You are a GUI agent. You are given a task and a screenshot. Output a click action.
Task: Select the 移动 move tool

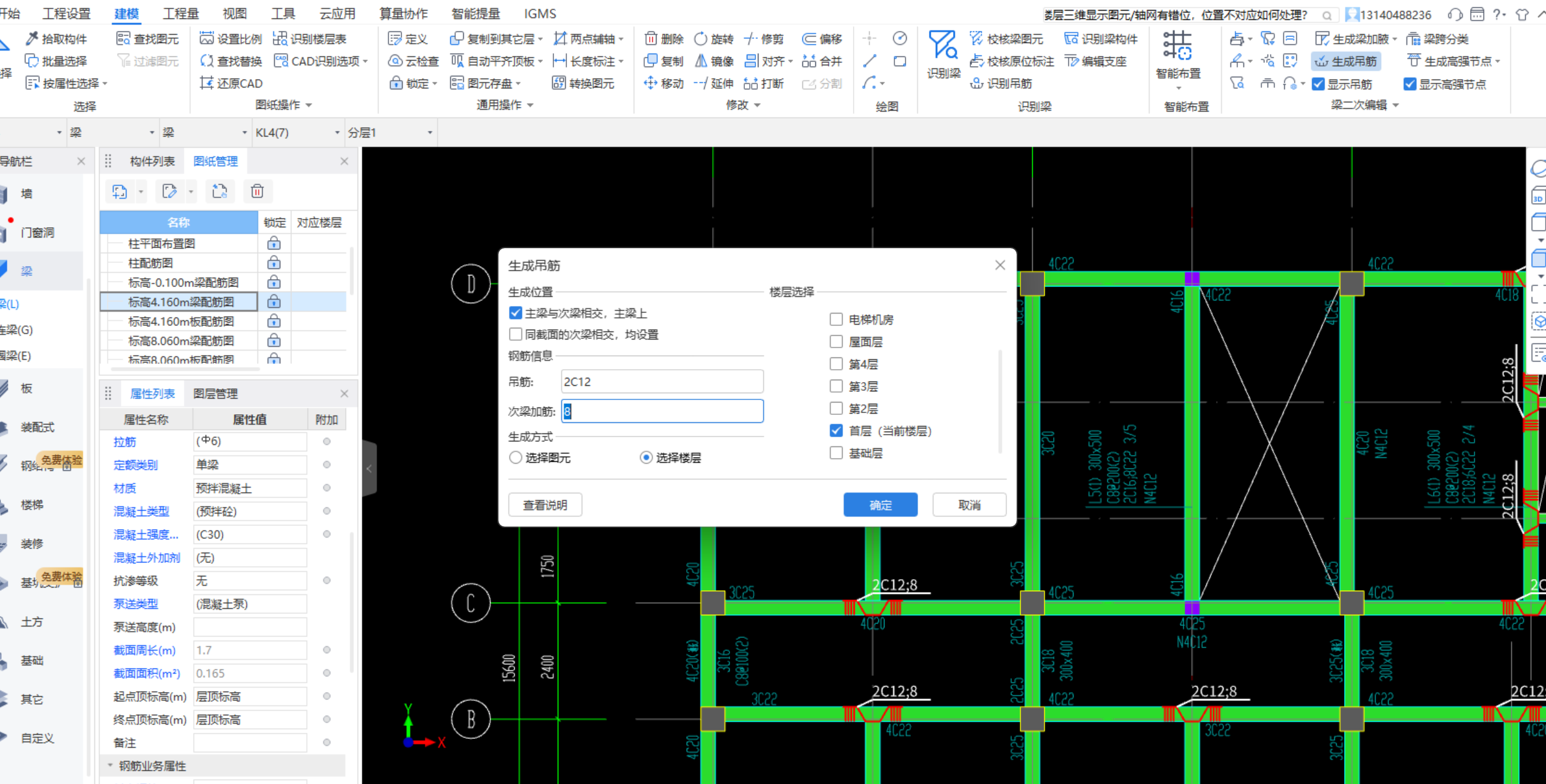[x=664, y=83]
